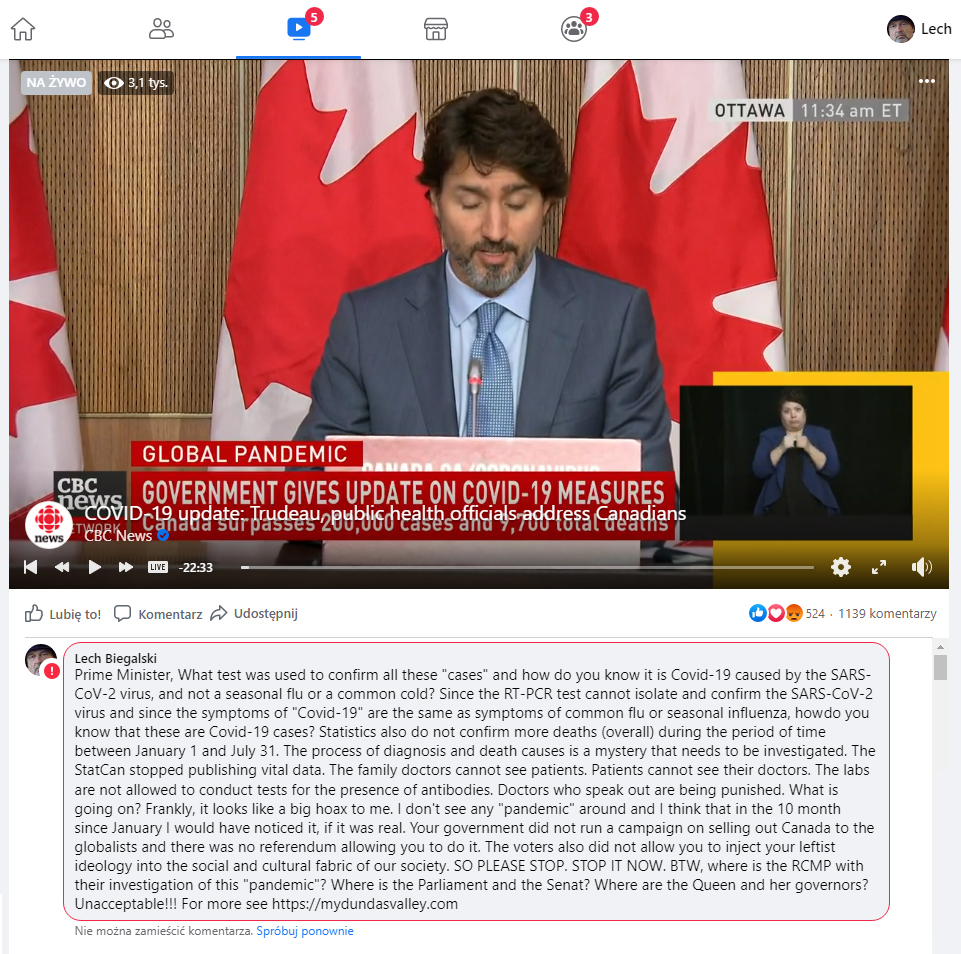This screenshot has width=961, height=954.
Task: Open the Watch video tab
Action: point(298,28)
